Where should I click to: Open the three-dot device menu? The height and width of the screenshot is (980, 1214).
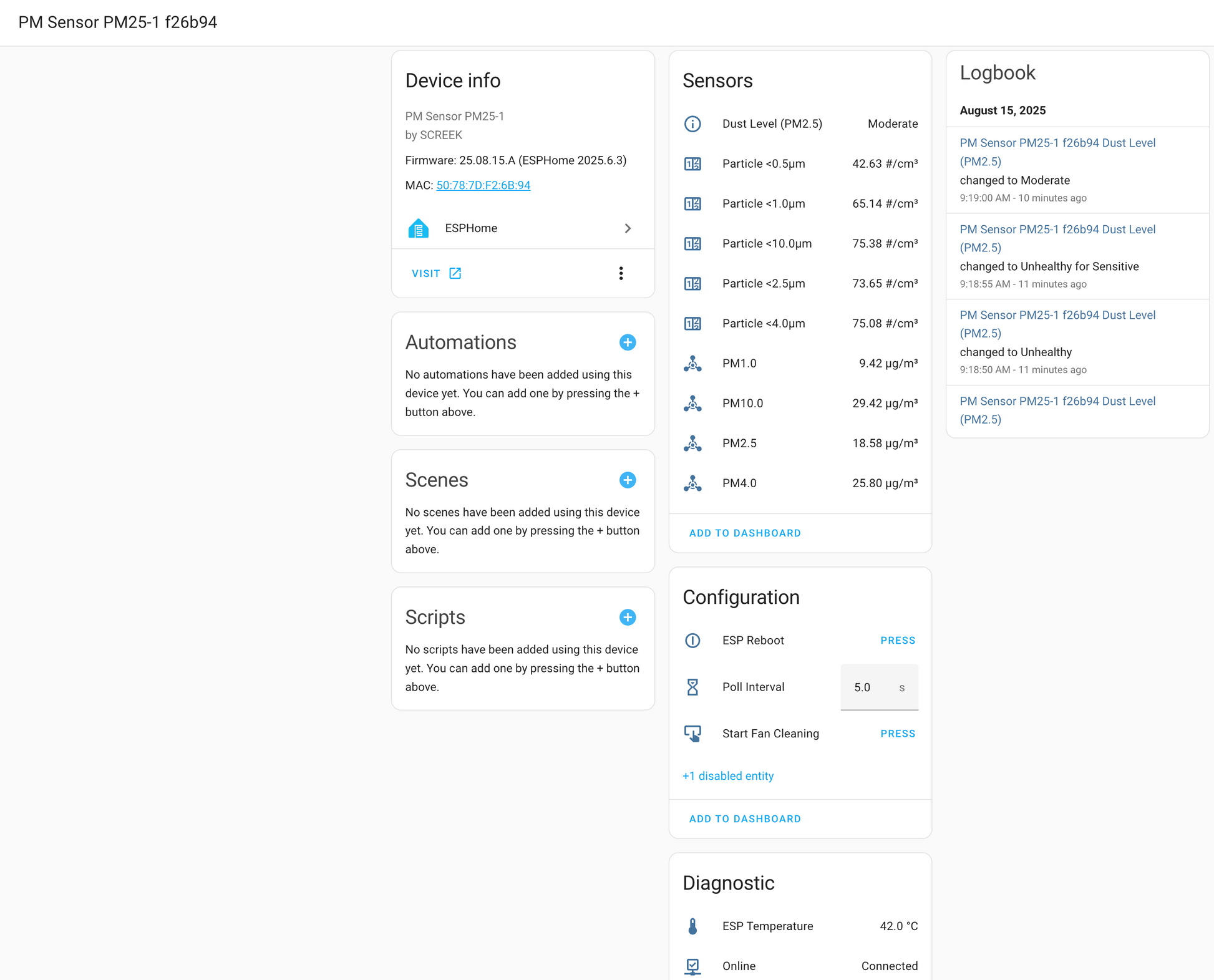(621, 273)
